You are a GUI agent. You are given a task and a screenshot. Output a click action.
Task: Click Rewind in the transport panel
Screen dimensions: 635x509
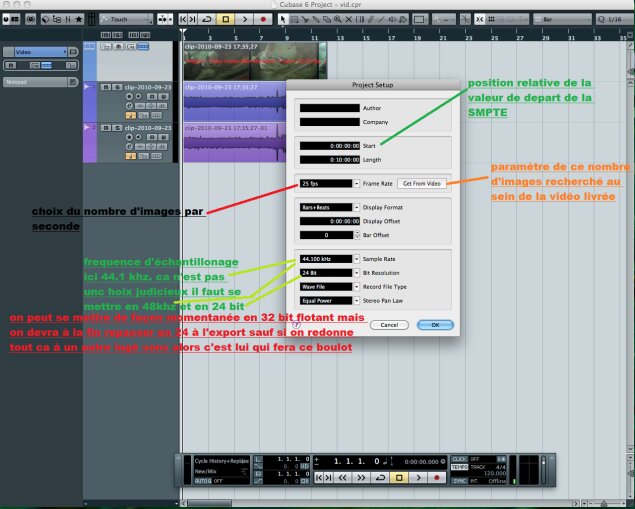click(342, 478)
